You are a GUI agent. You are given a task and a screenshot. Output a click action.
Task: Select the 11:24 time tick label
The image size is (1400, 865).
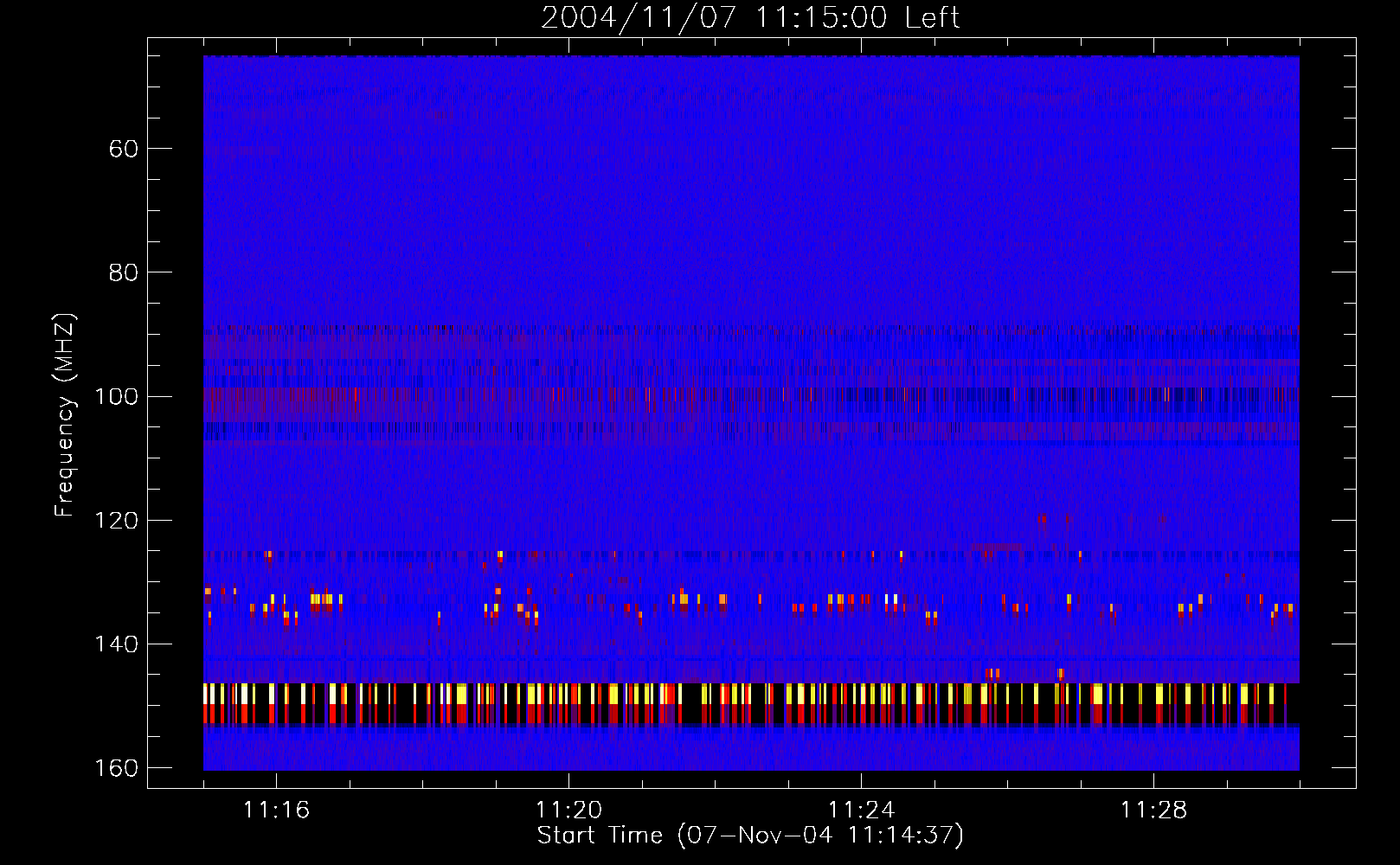[861, 810]
